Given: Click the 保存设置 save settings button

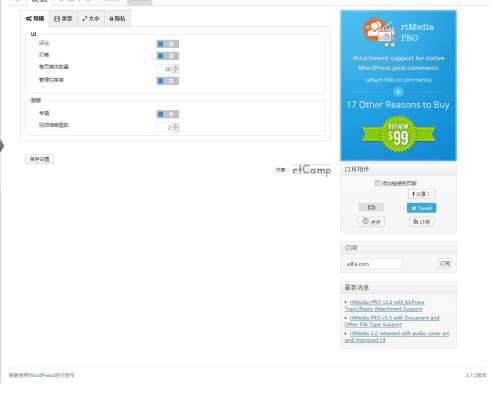Looking at the screenshot, I should (x=39, y=159).
